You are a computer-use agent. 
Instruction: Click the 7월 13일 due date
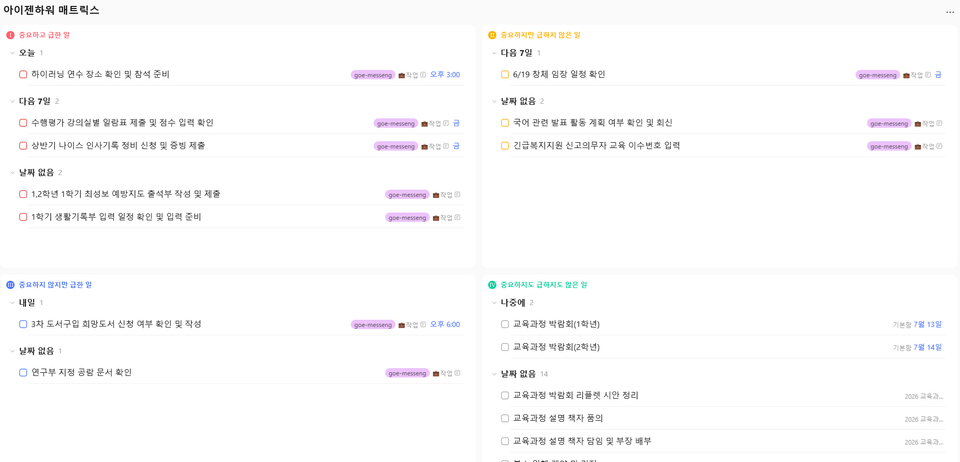(928, 324)
